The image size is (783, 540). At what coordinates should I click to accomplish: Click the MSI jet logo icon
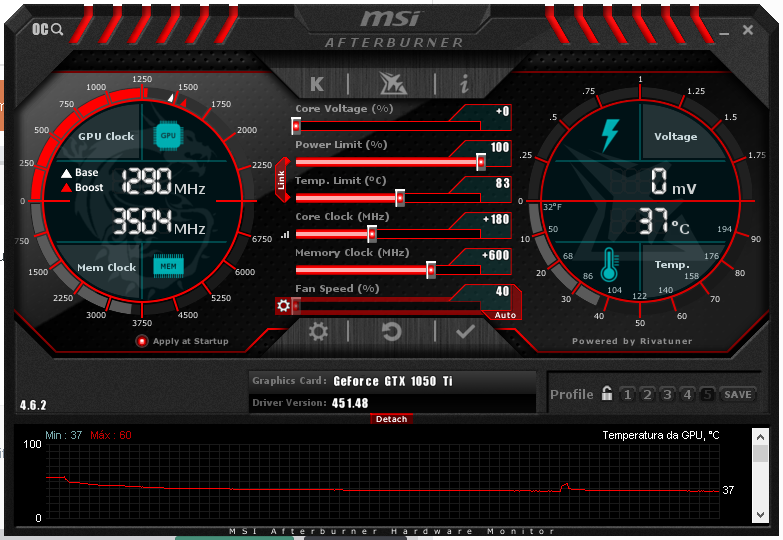coord(393,83)
